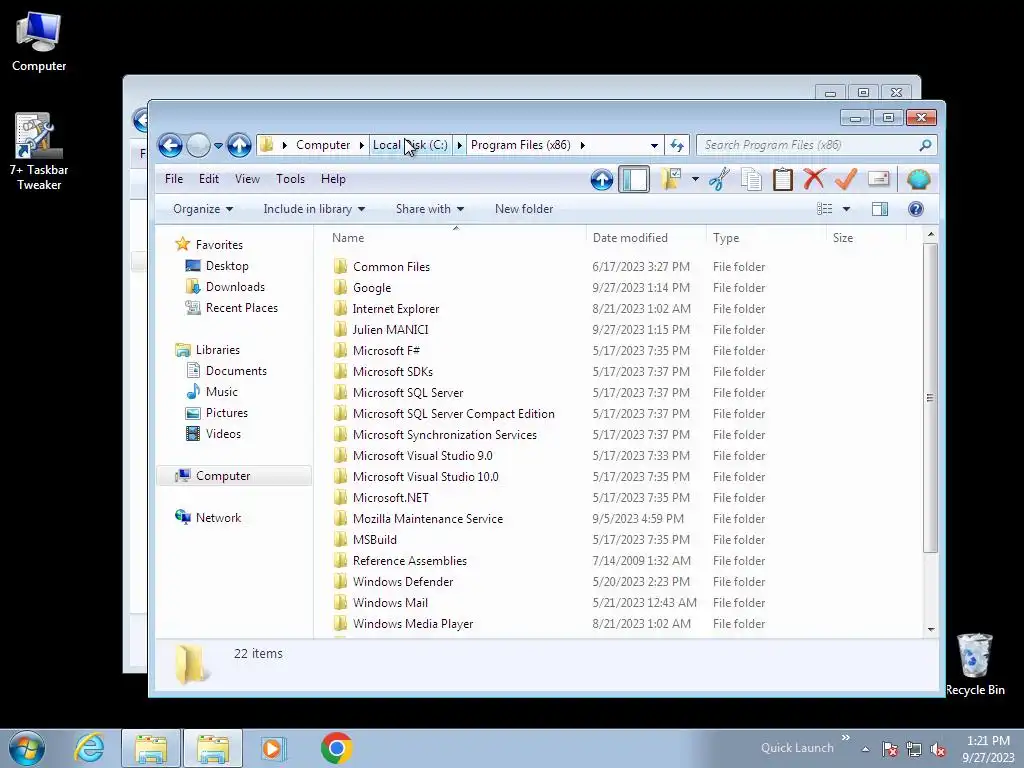Open the View menu
The height and width of the screenshot is (768, 1024).
(x=248, y=179)
